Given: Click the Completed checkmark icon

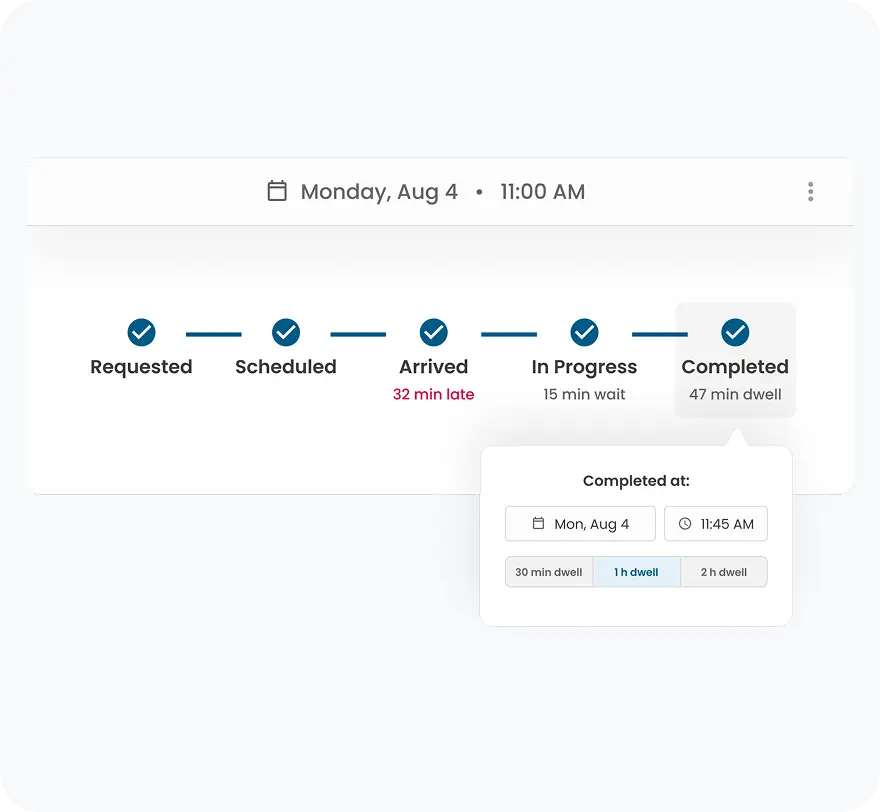Looking at the screenshot, I should [x=736, y=333].
